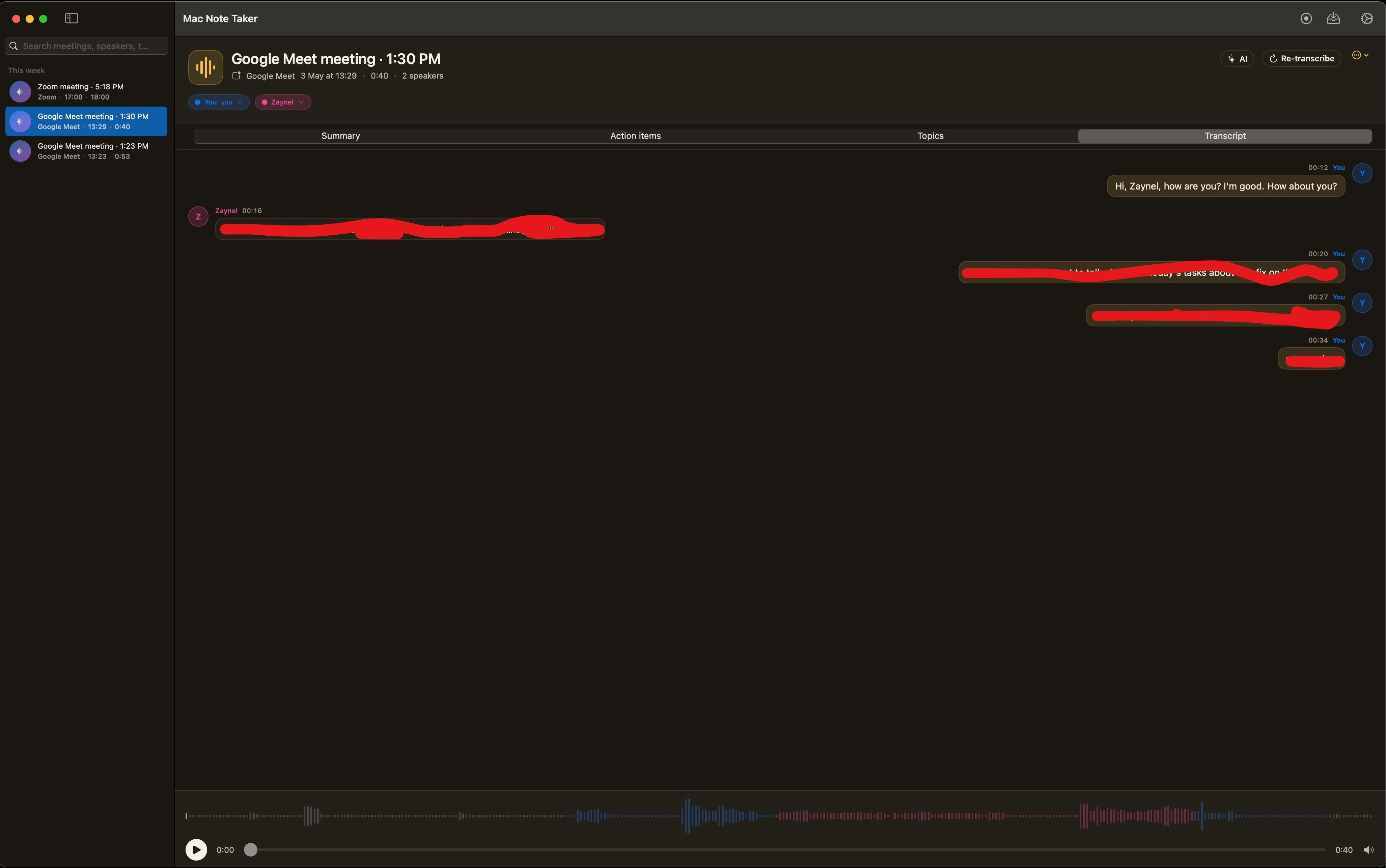Click the 00:27 timestamp

1318,297
